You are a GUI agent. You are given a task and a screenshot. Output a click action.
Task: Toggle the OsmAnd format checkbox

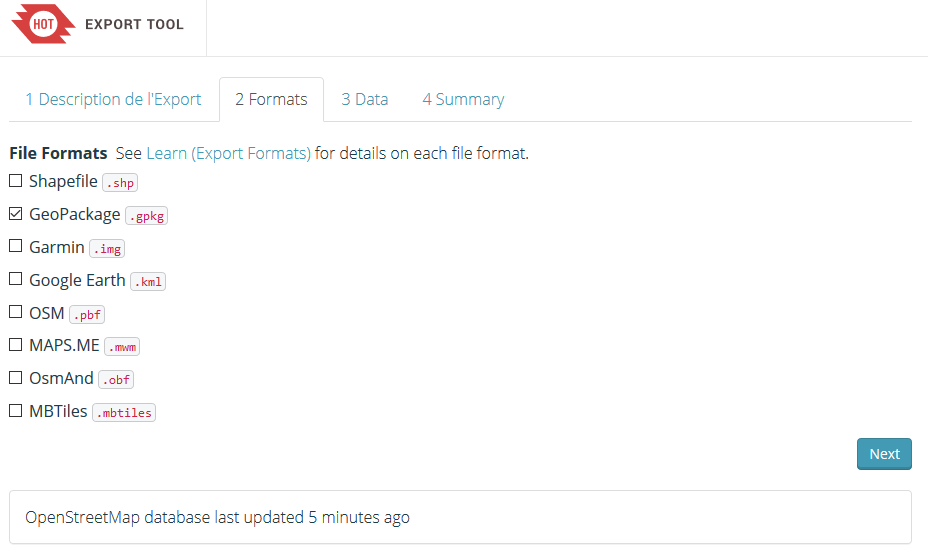point(16,378)
